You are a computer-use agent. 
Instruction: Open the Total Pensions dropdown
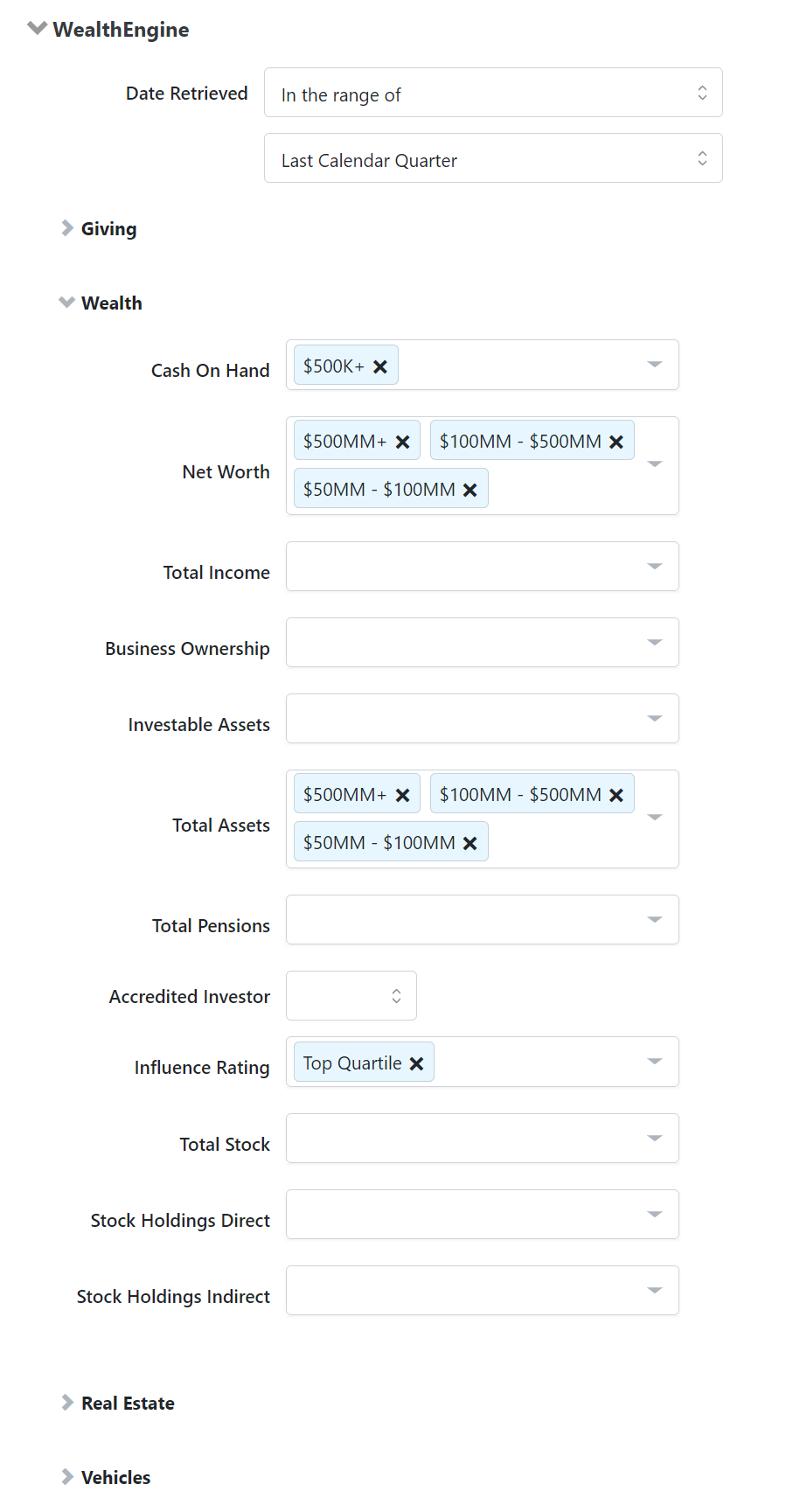point(654,919)
